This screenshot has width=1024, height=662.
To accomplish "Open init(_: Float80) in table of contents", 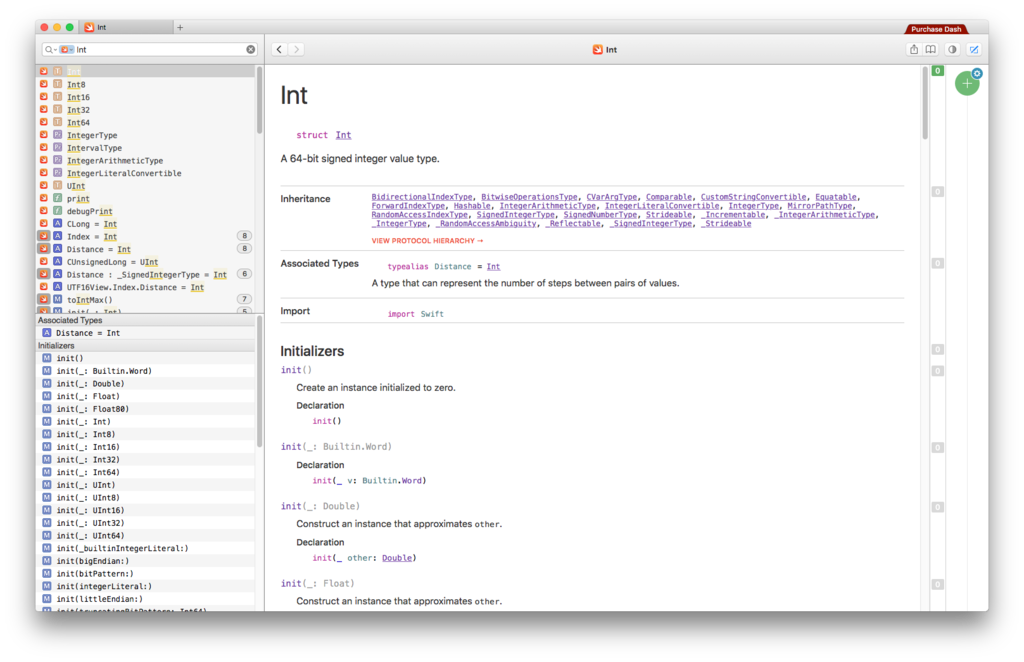I will 146,409.
